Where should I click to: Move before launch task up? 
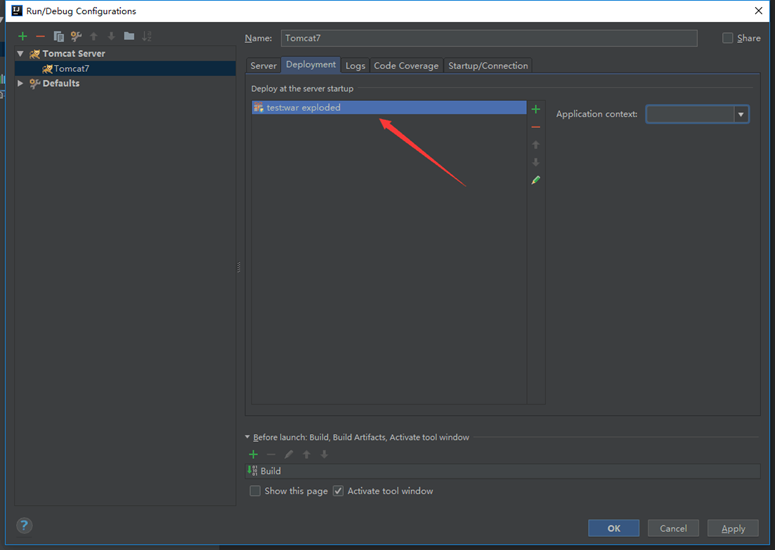coord(306,454)
